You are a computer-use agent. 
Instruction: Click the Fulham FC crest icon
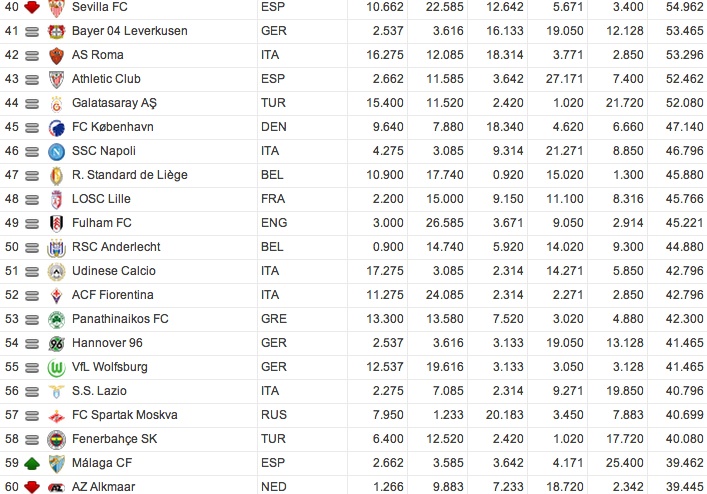(57, 223)
